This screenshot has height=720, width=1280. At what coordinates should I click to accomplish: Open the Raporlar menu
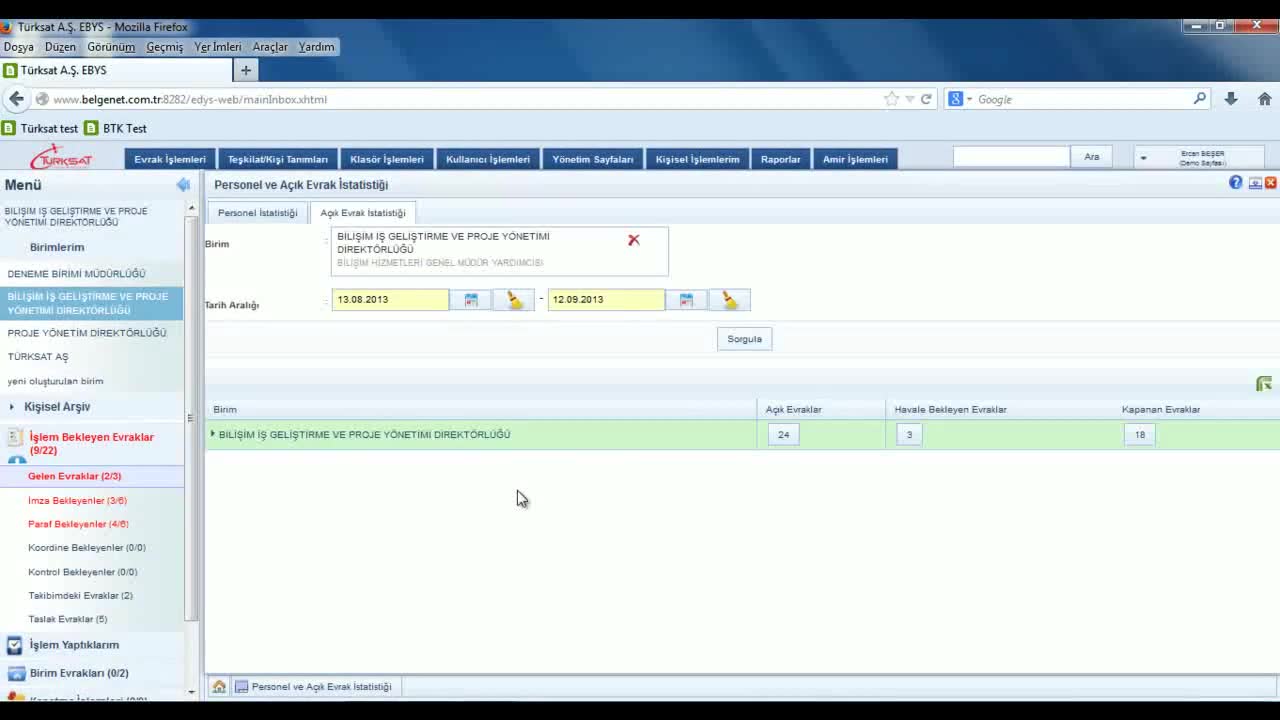point(780,159)
